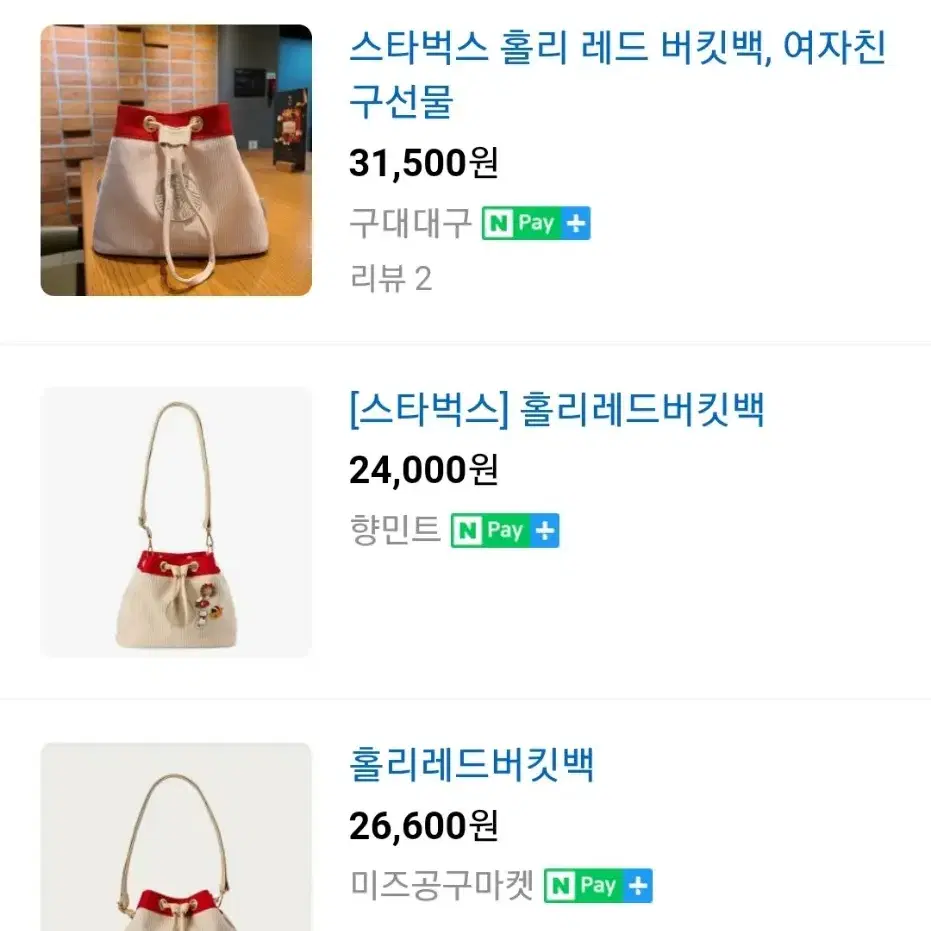Viewport: 931px width, 931px height.
Task: Click the N Pay badge beside 미즈공구마켓
Action: pos(598,886)
